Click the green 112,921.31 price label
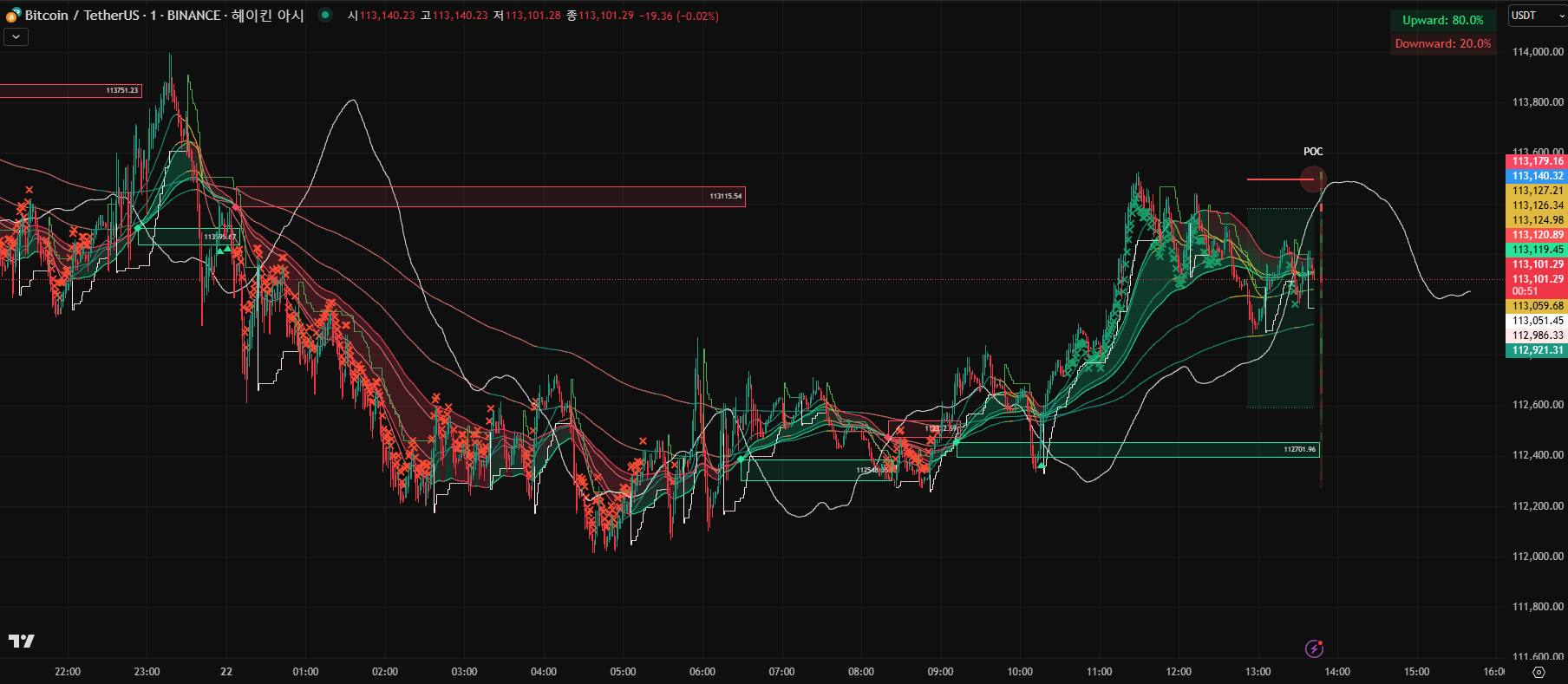1568x684 pixels. [1537, 350]
